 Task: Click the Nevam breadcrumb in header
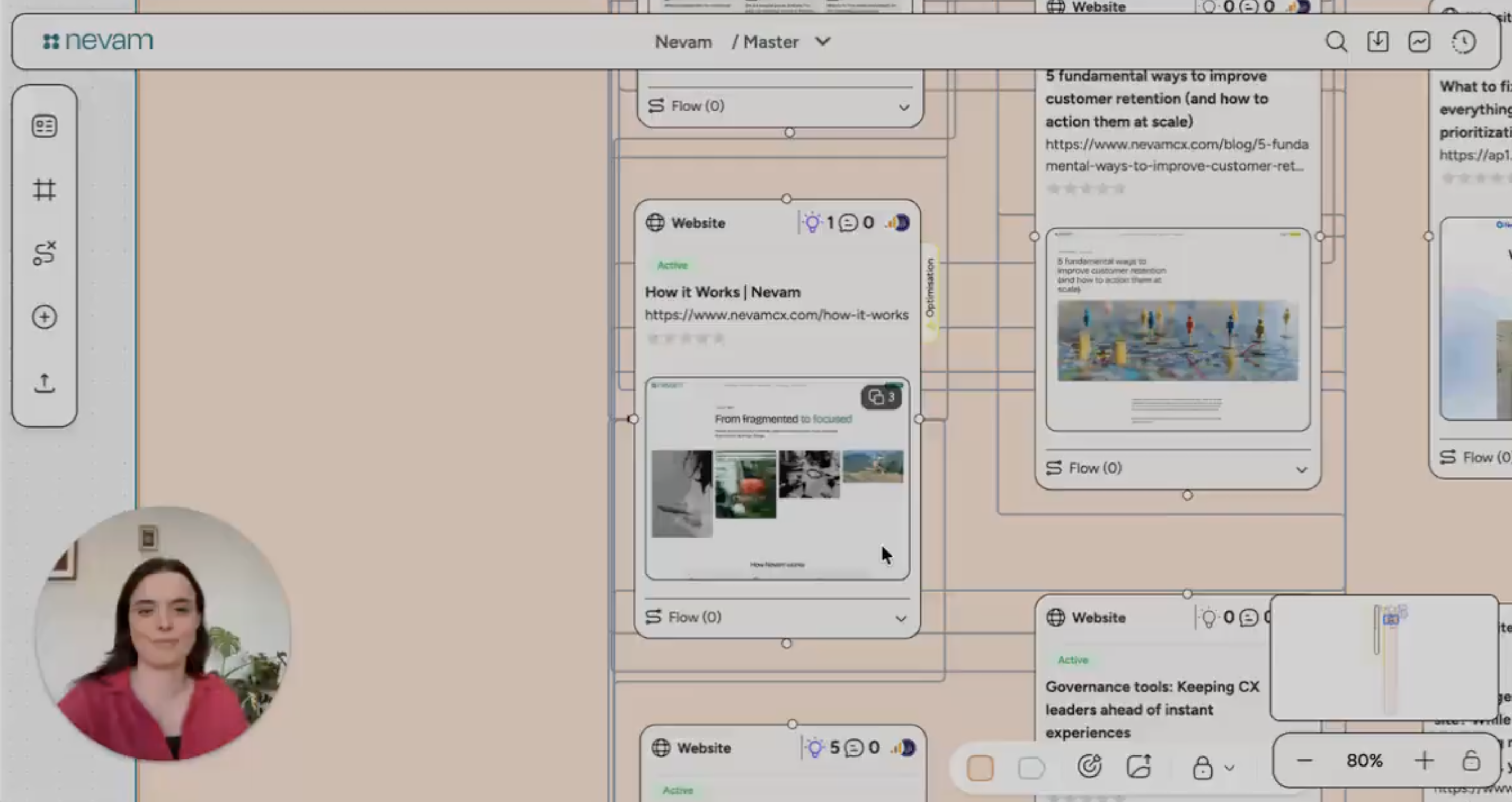(683, 42)
